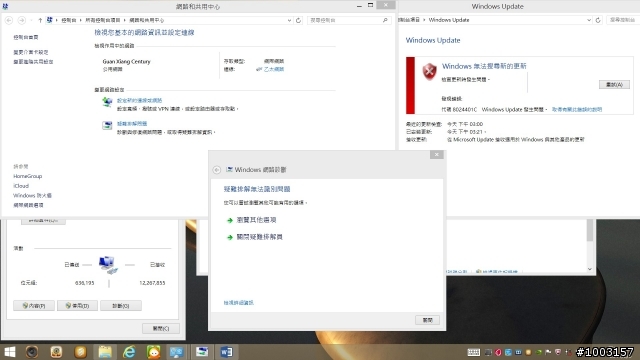Open the touch keyboard tray icon

pos(473,352)
